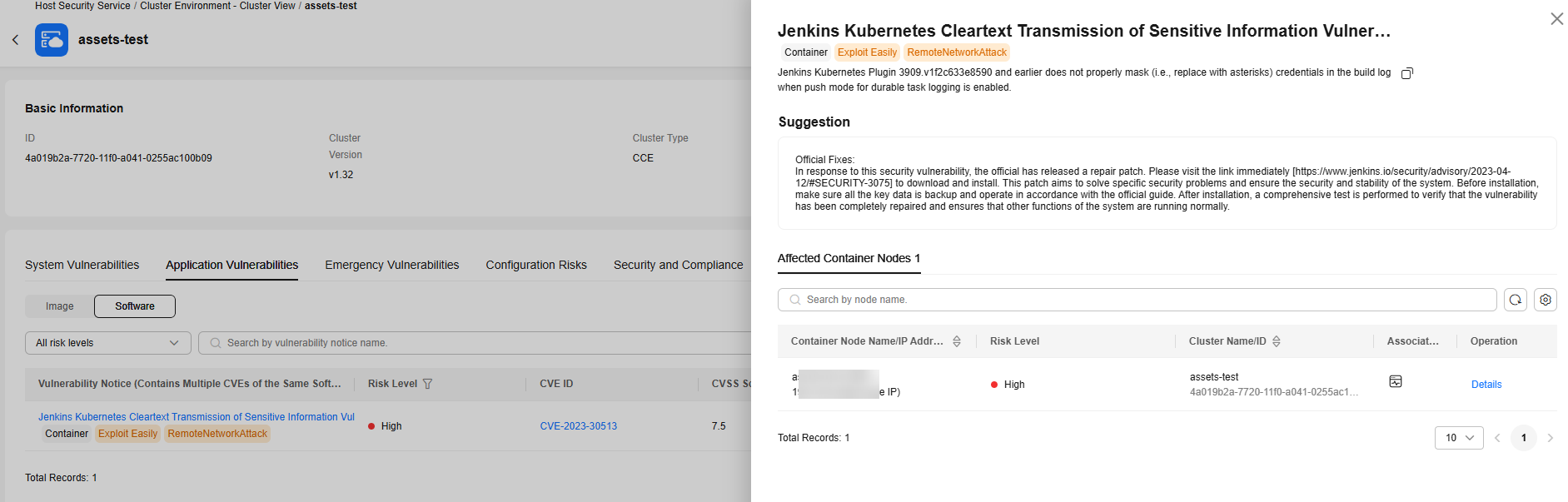Open the Emergency Vulnerabilities tab
This screenshot has width=1568, height=502.
click(x=392, y=265)
